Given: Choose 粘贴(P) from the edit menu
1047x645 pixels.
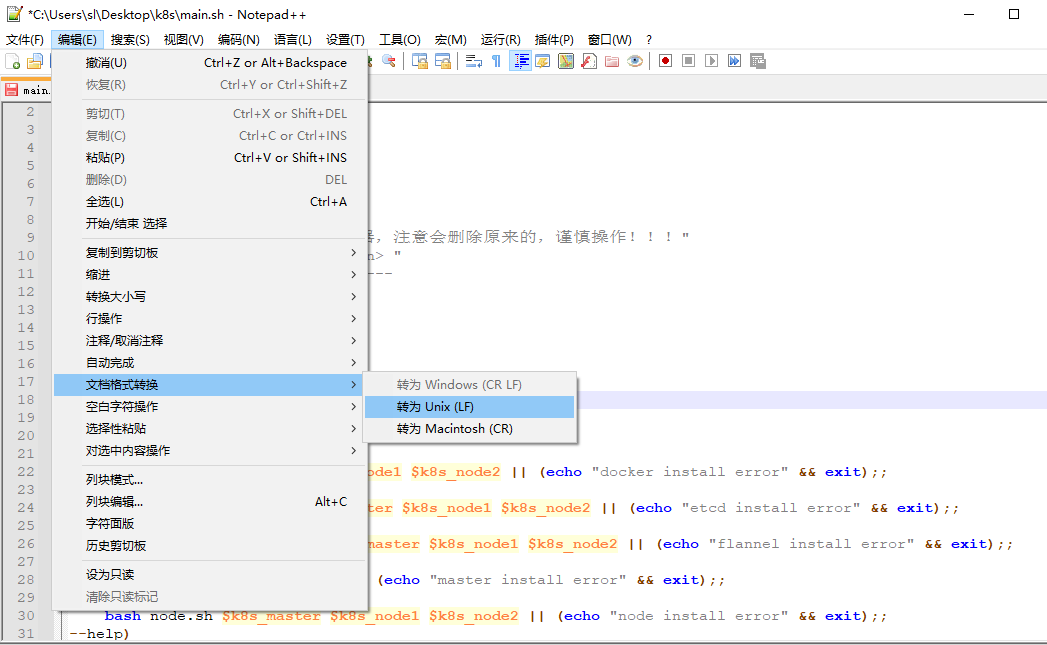Looking at the screenshot, I should (210, 158).
